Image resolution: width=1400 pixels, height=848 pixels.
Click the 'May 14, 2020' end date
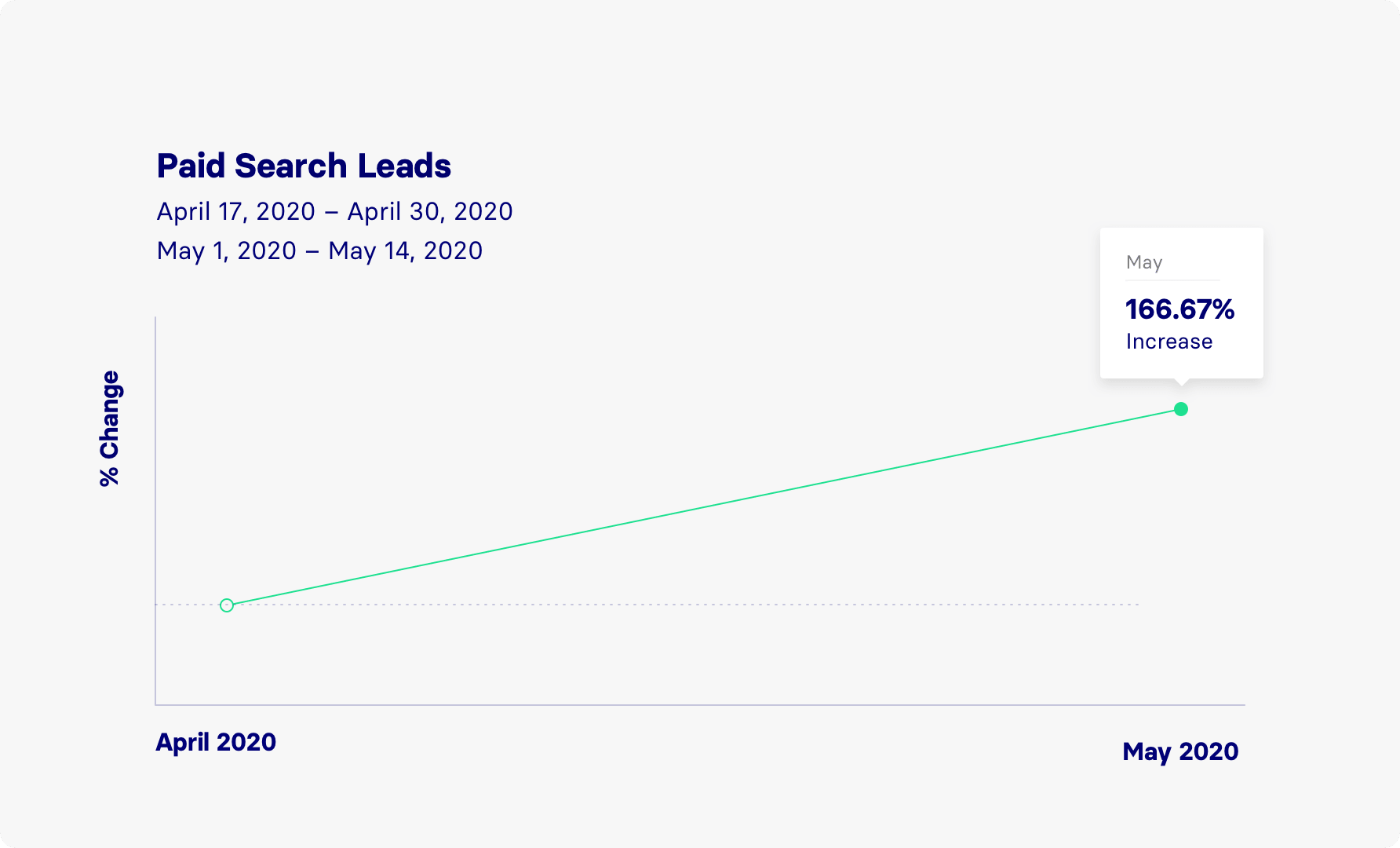pos(405,250)
